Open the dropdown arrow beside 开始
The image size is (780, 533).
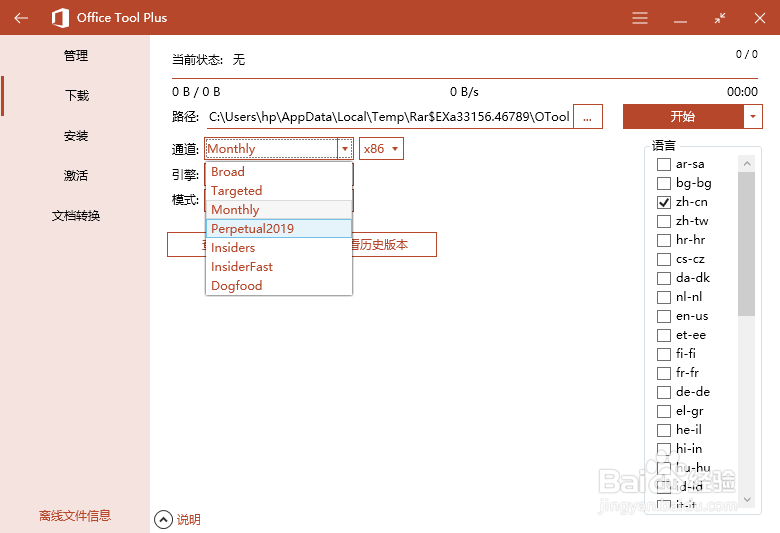753,116
